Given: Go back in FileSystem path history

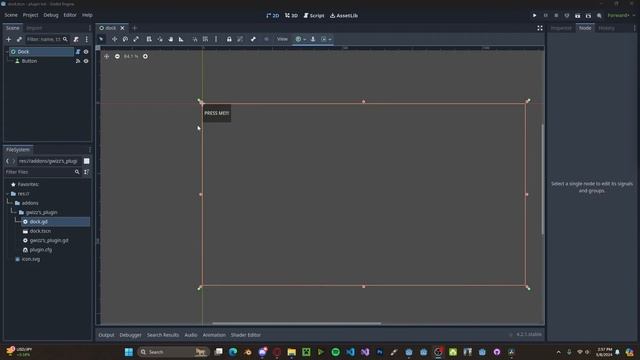Looking at the screenshot, I should 7,161.
